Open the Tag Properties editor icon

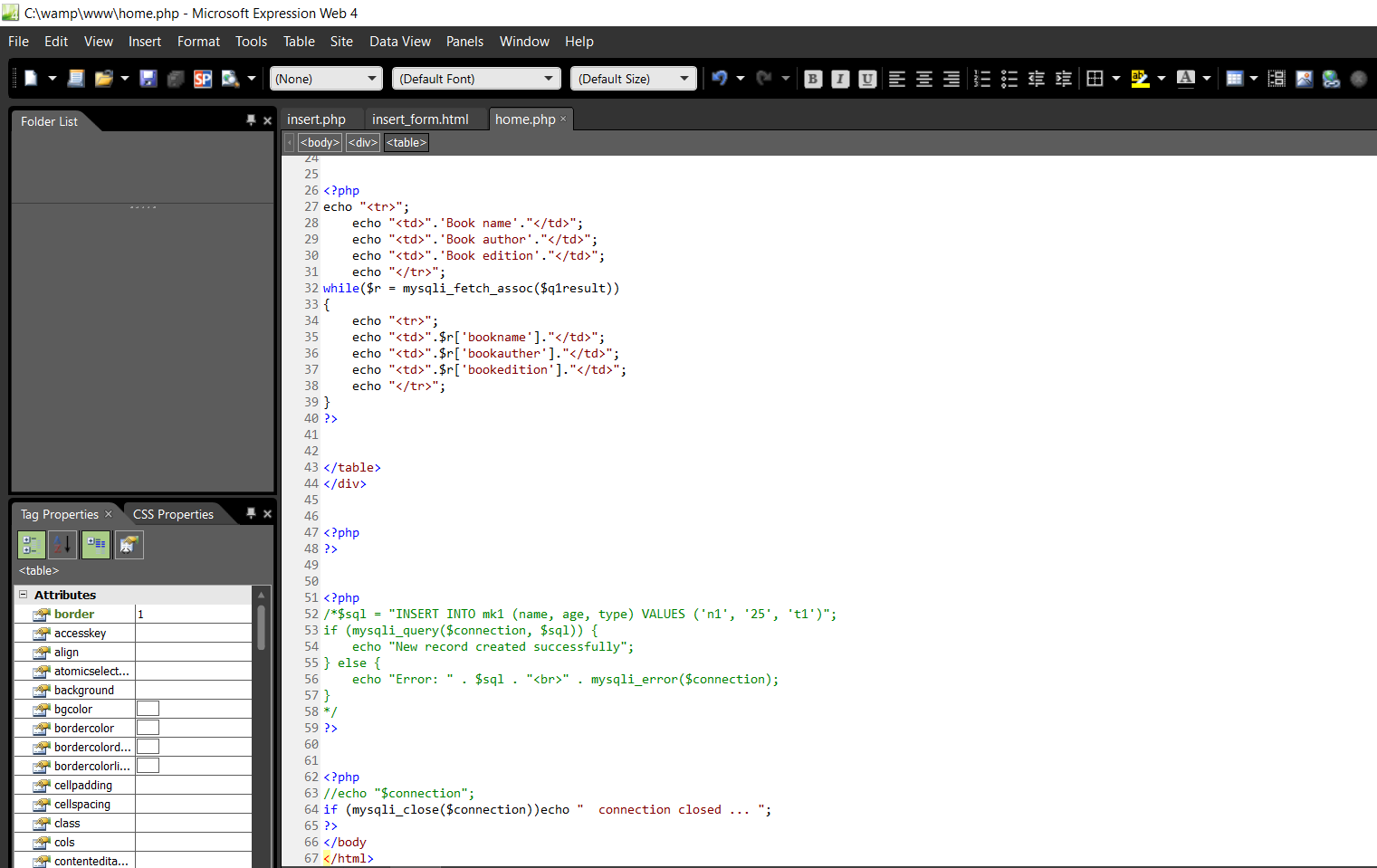click(x=129, y=545)
